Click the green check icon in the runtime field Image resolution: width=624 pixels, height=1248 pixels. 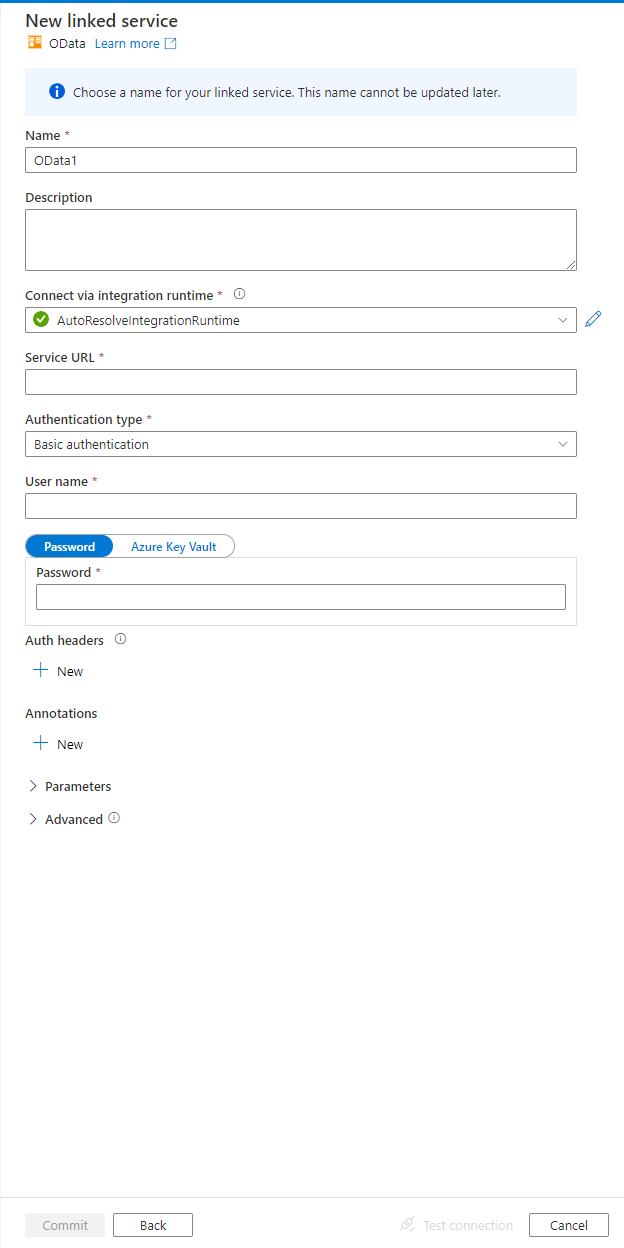pos(40,320)
